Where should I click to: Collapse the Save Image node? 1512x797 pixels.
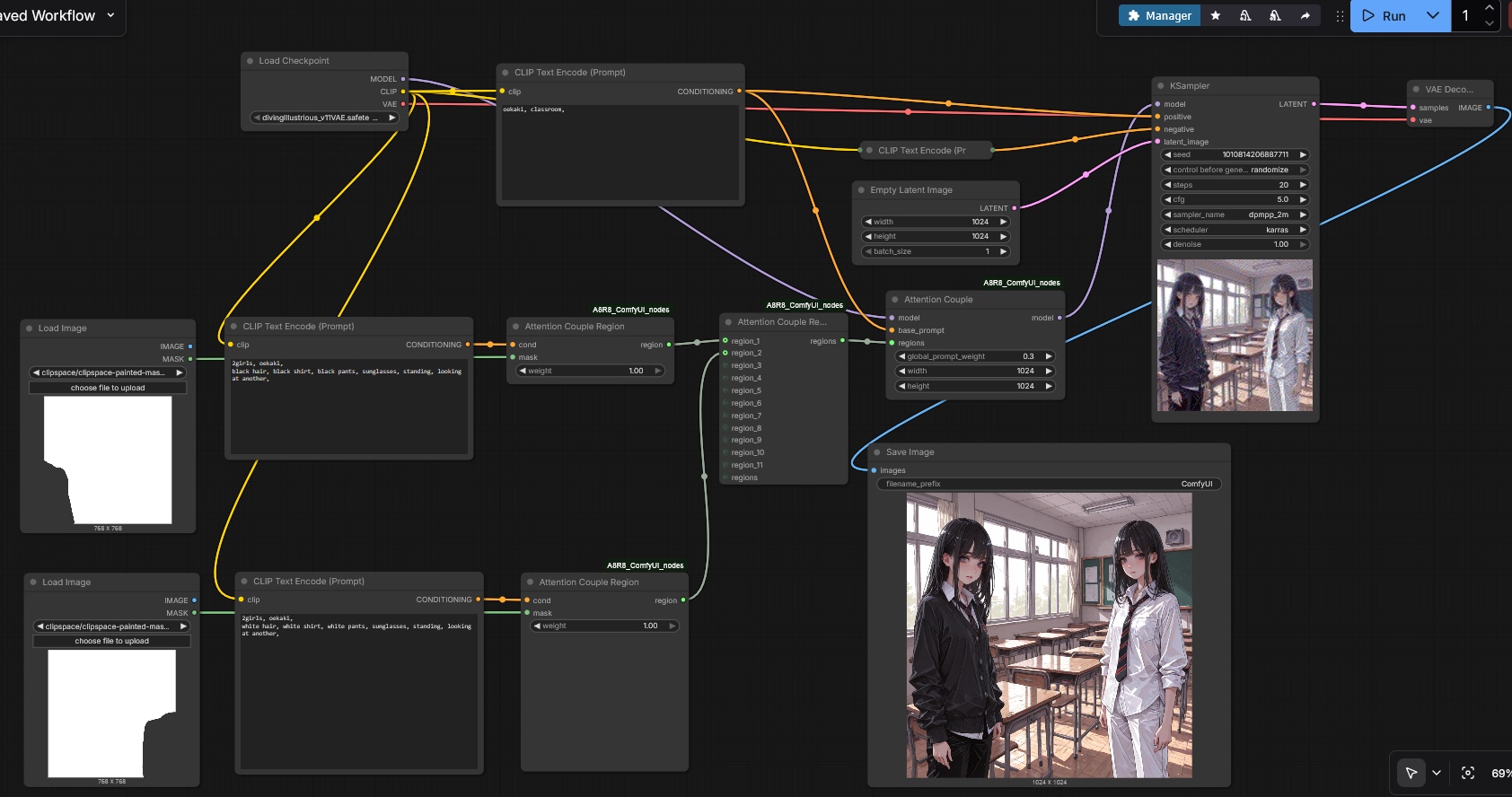(877, 452)
